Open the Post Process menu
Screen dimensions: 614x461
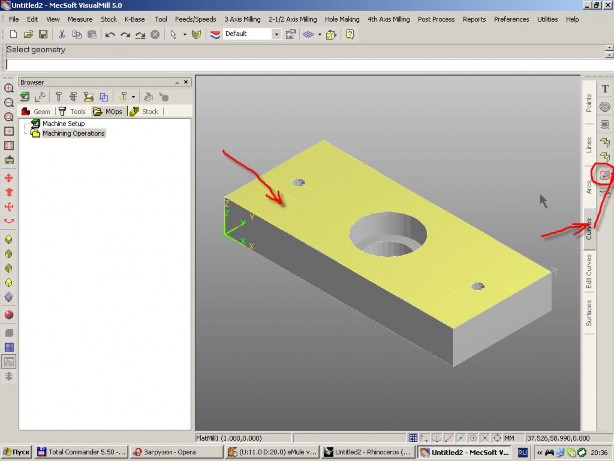click(x=436, y=19)
